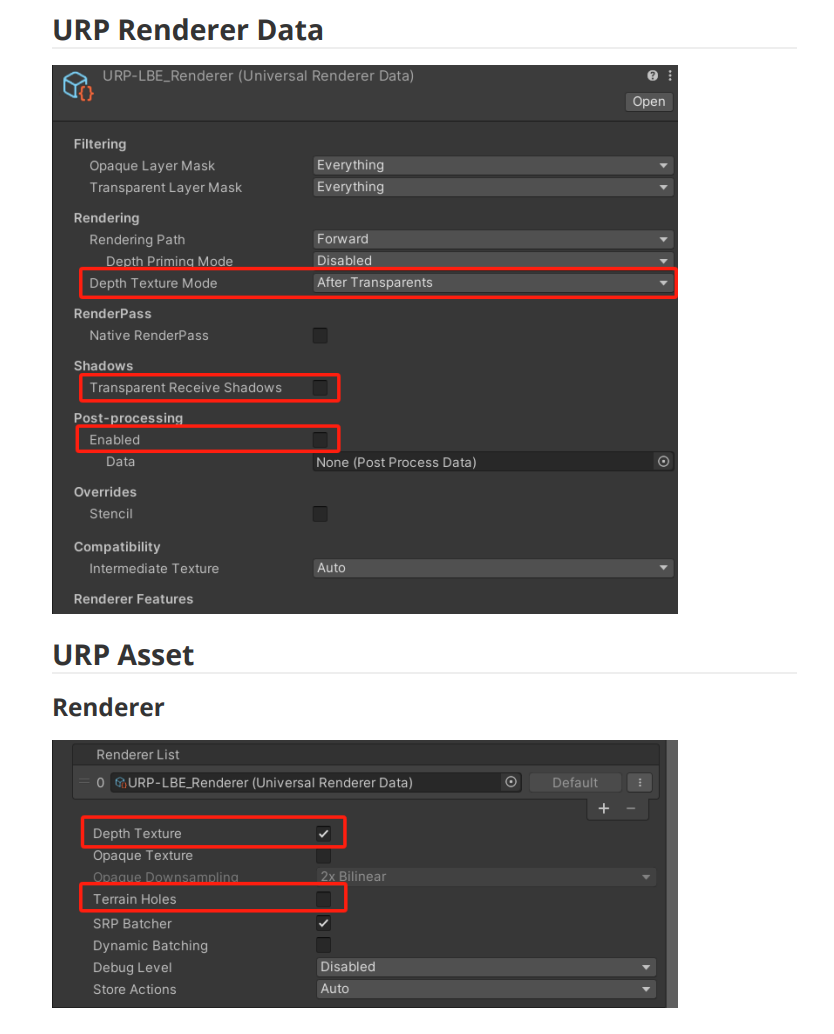Uncheck the Depth Texture checkbox
Viewport: 834px width, 1034px height.
point(324,834)
